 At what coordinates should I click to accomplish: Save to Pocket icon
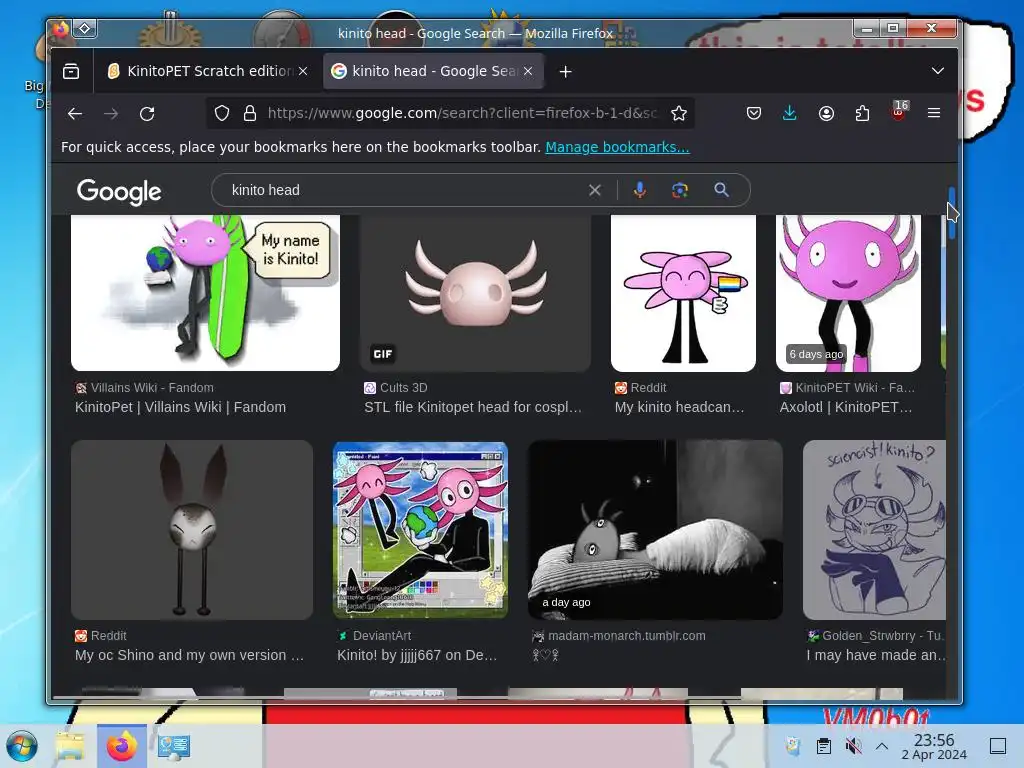[x=754, y=114]
